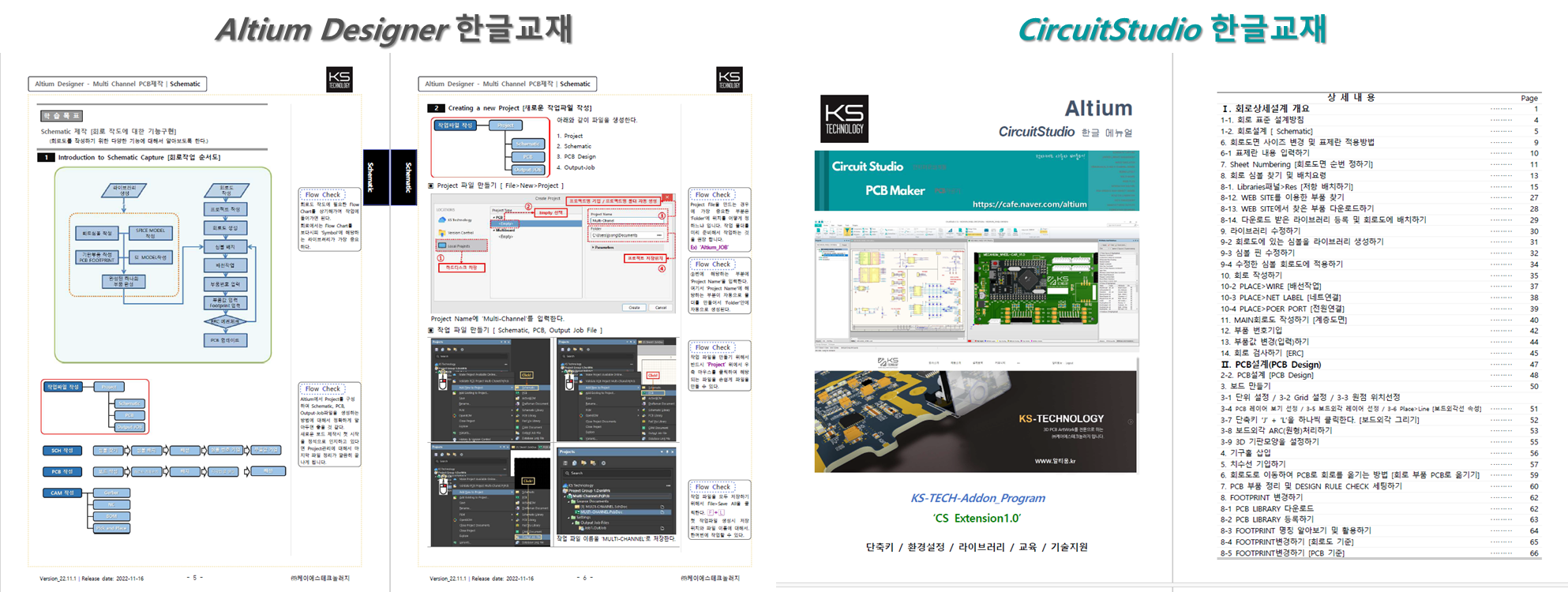Click 'PCB Maker' text on the teal banner
Viewport: 1568px width, 592px height.
pos(895,190)
